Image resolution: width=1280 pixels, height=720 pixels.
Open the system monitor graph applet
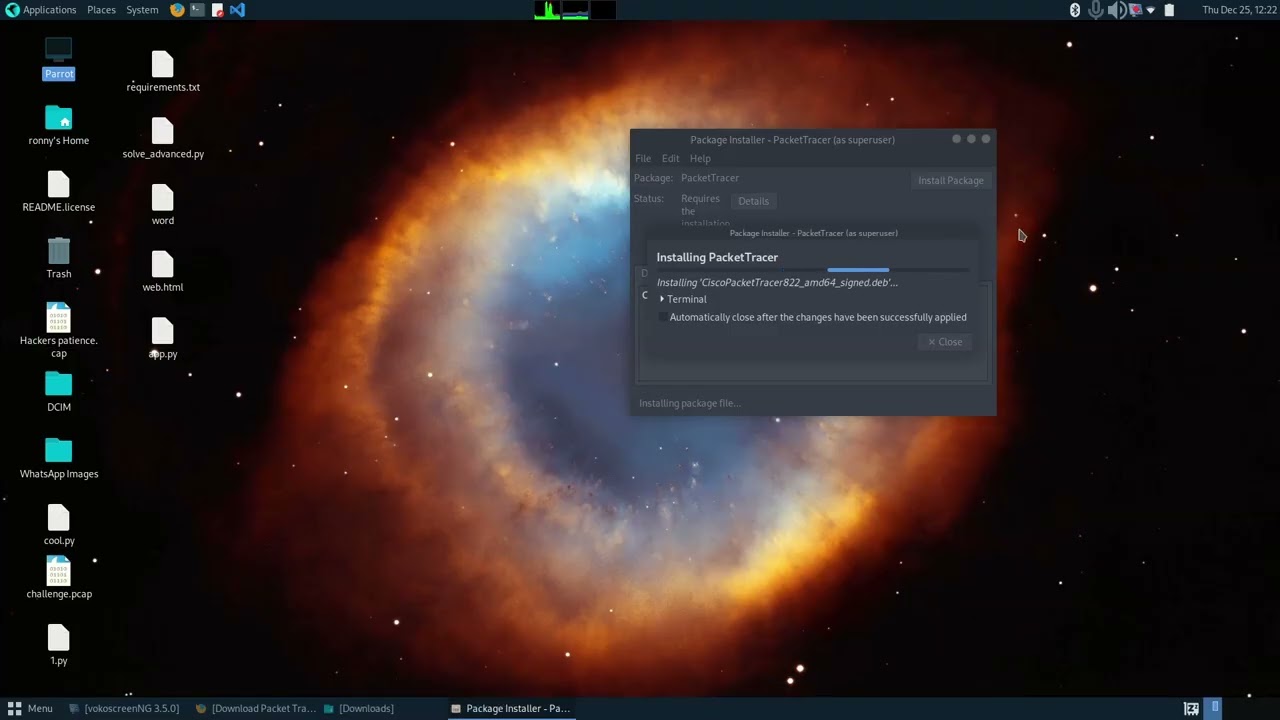575,10
